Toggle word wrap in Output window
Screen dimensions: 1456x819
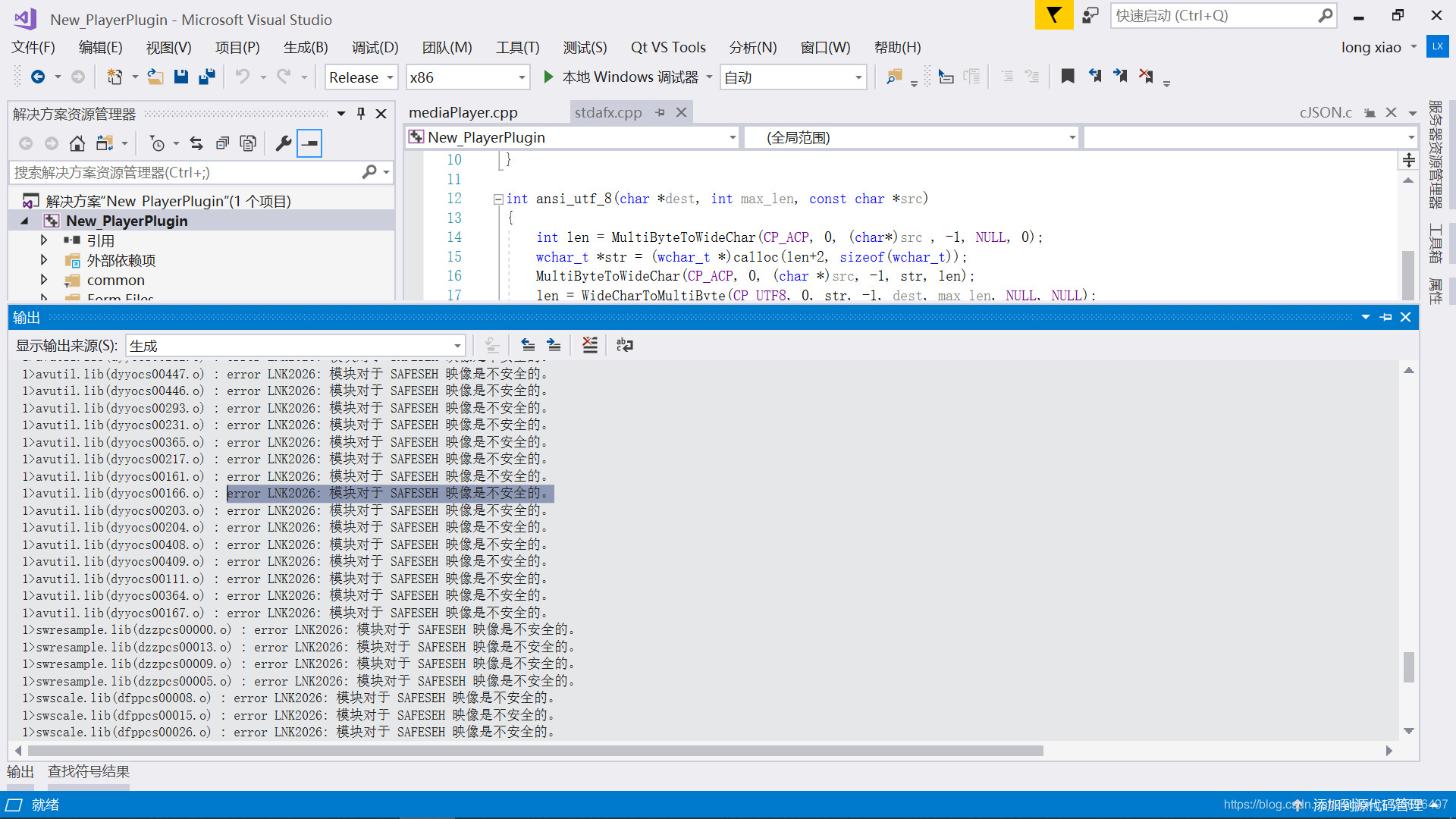click(x=625, y=345)
